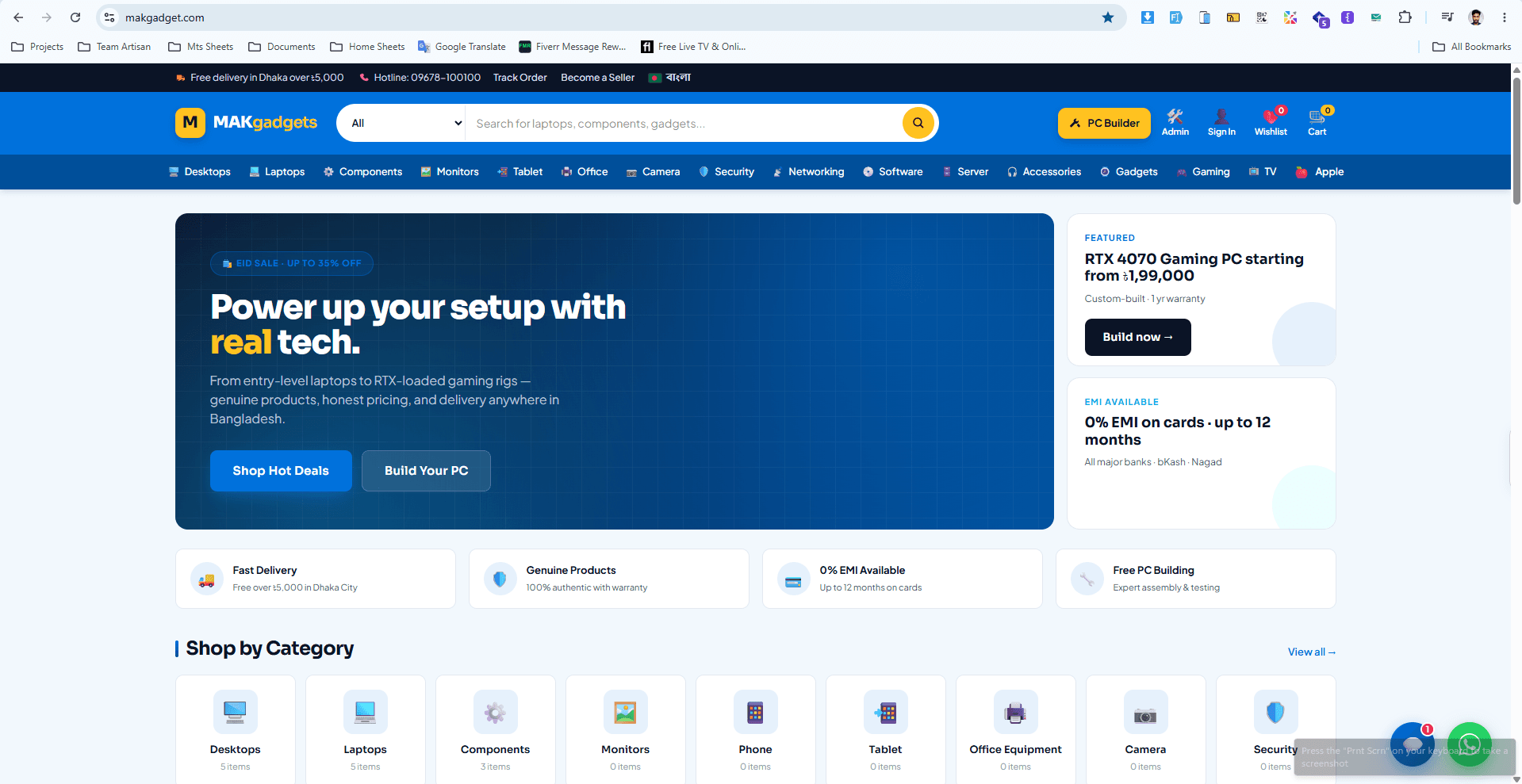1522x784 pixels.
Task: Go back to the previous page
Action: coord(18,17)
